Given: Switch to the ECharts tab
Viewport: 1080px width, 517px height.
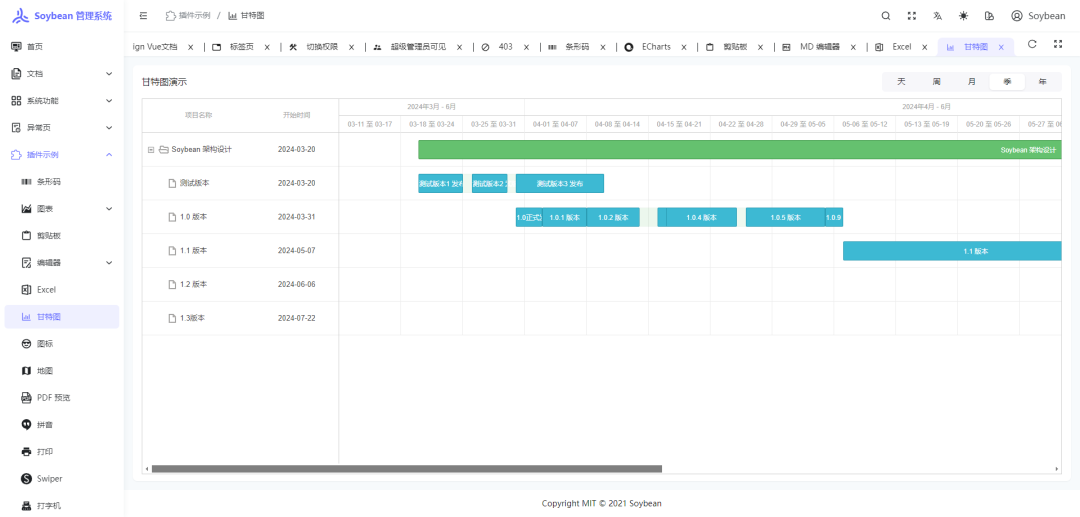Looking at the screenshot, I should [656, 47].
